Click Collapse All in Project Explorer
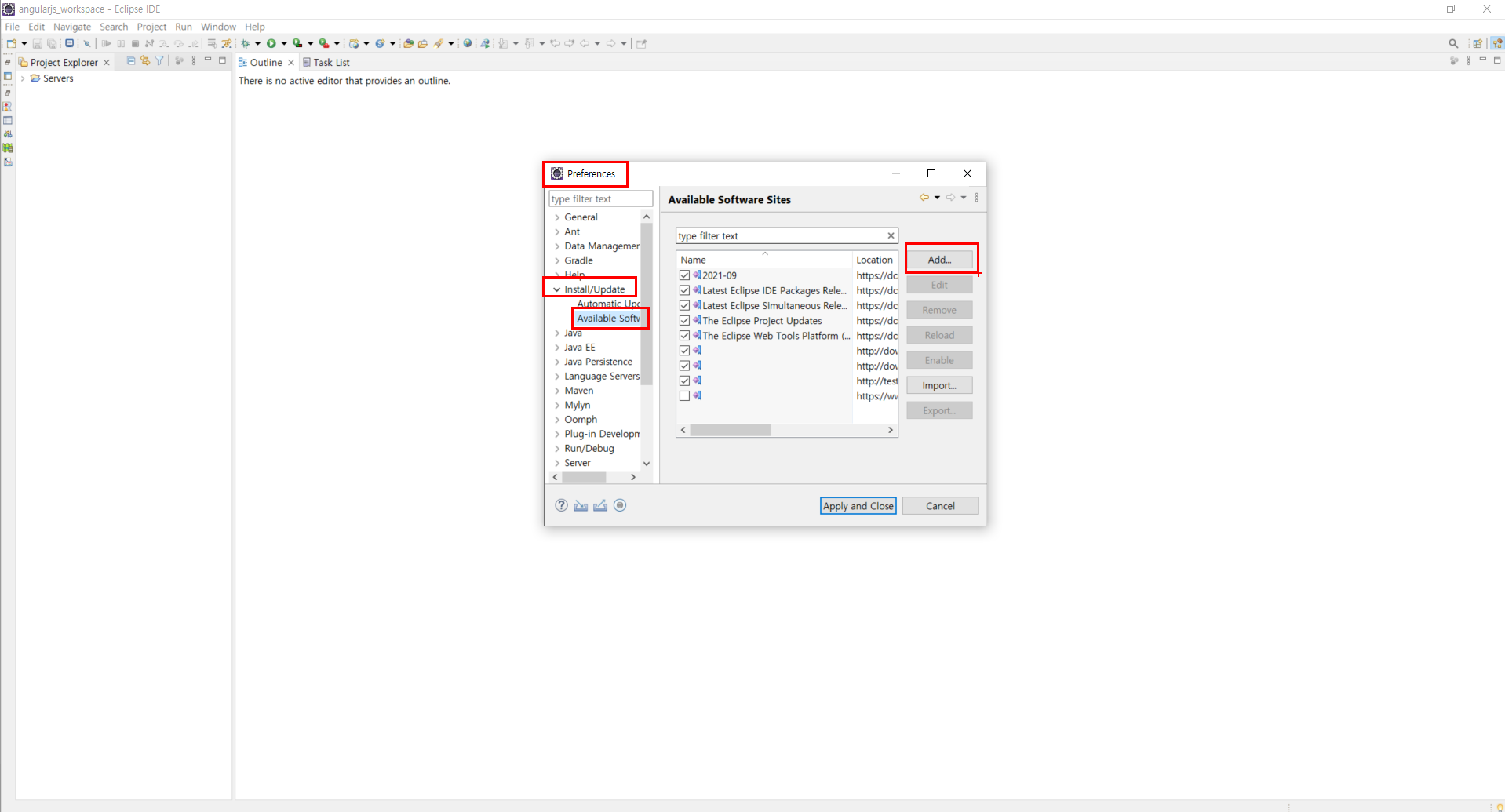The image size is (1505, 812). coord(131,60)
